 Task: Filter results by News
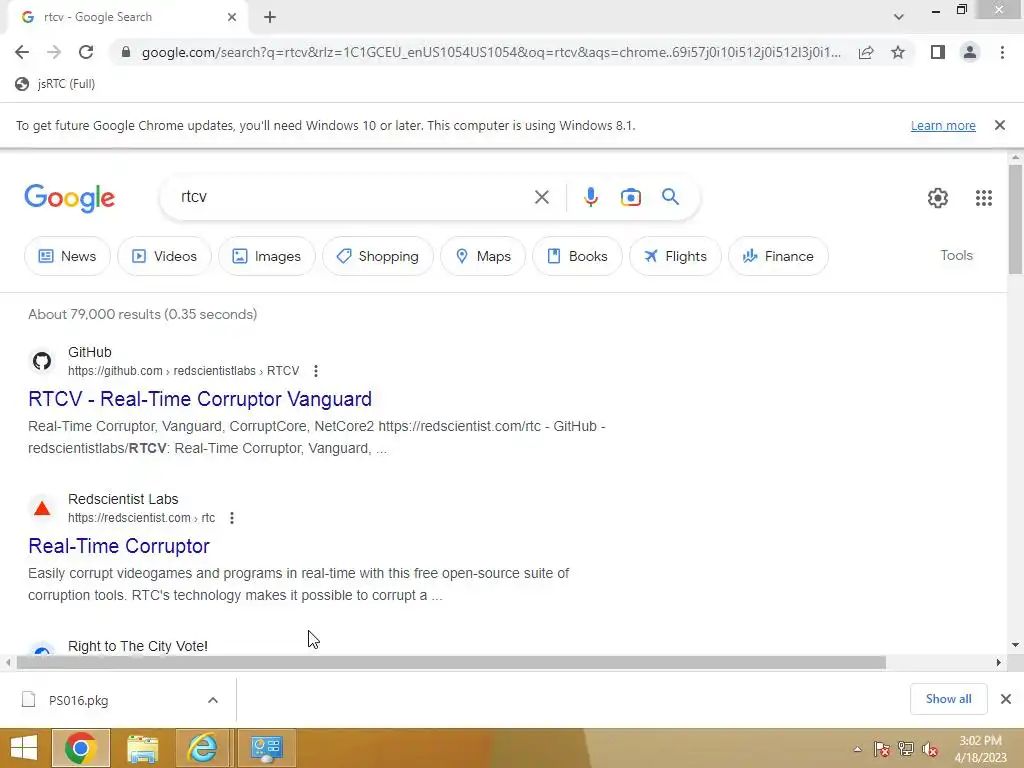pos(67,256)
